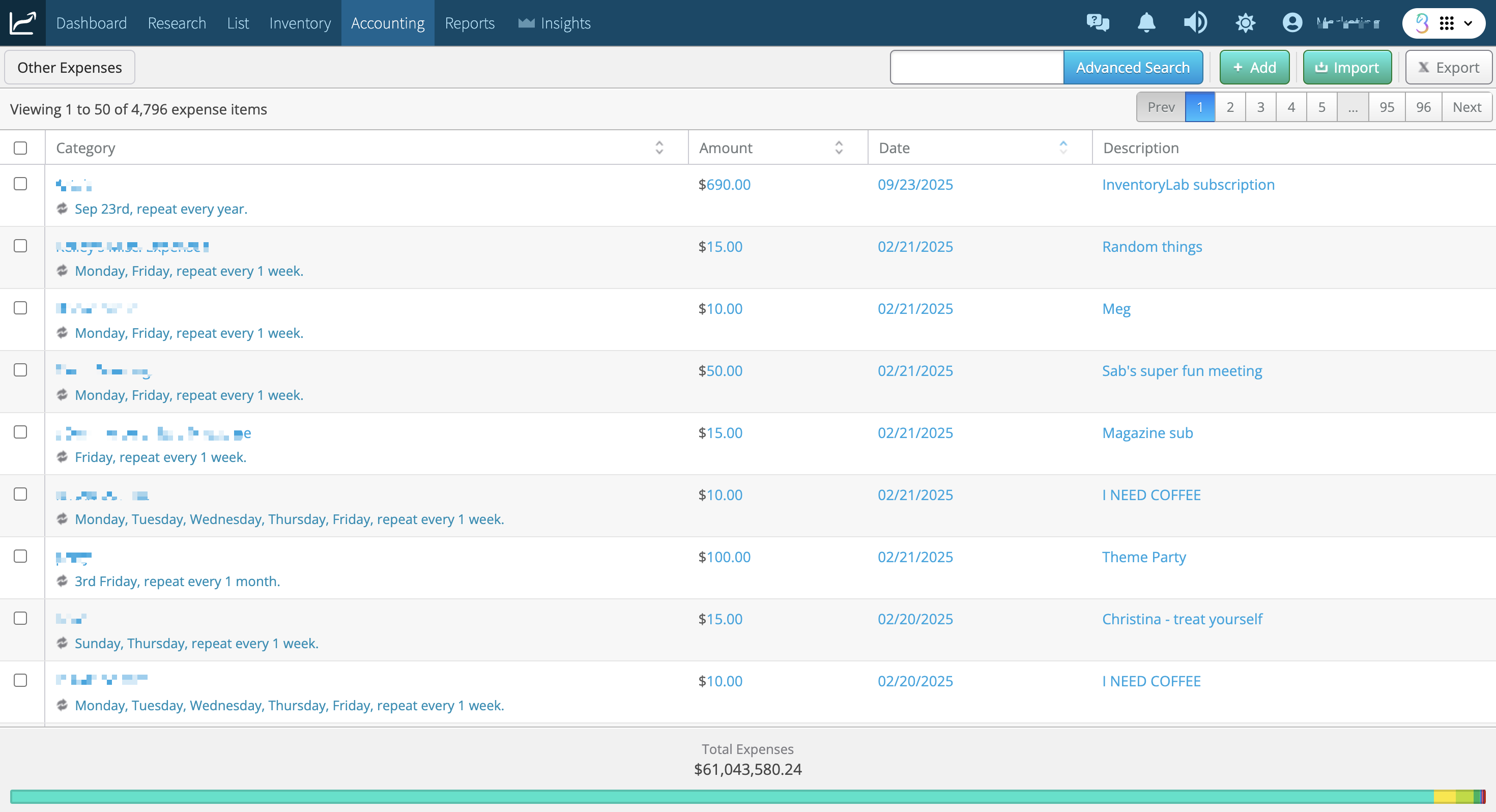
Task: Click the teal segment of expenses bar
Action: [722, 796]
